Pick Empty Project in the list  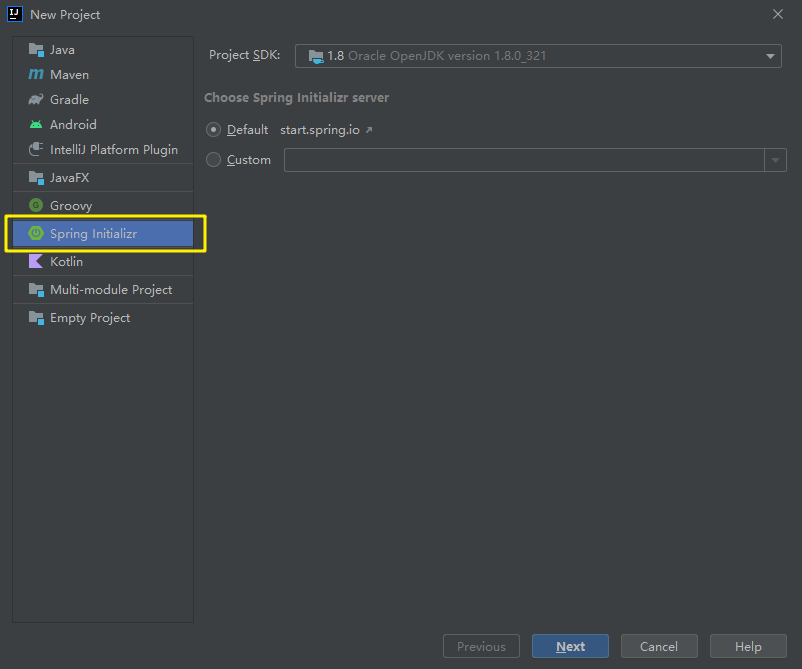tap(103, 318)
